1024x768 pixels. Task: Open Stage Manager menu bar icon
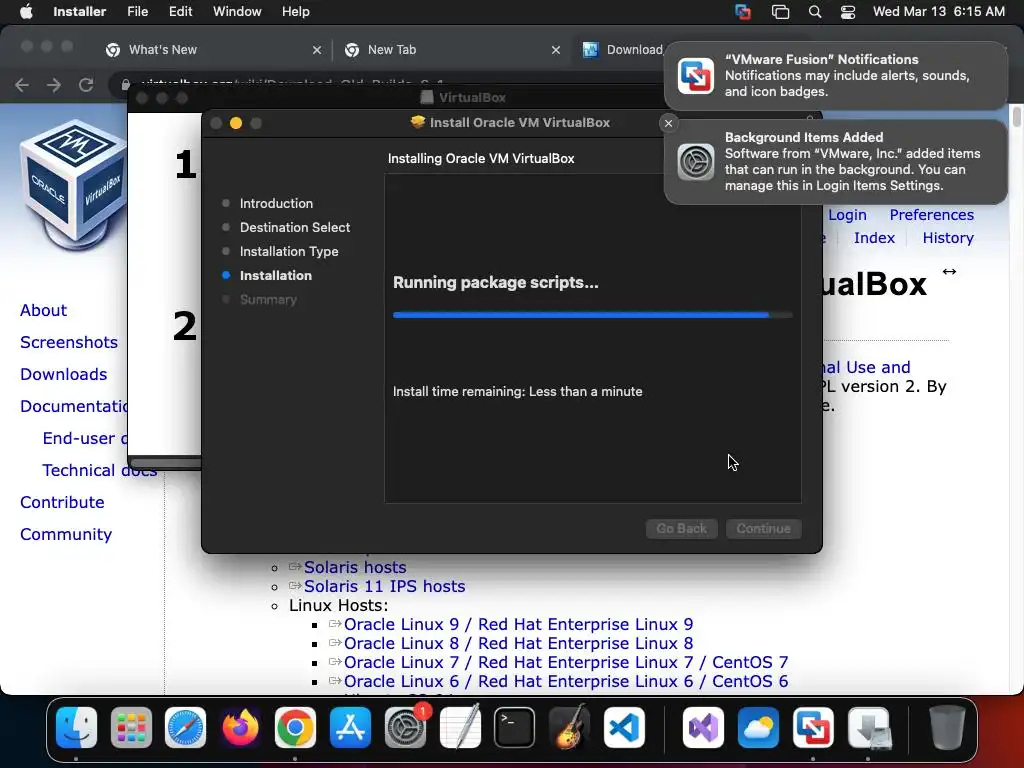pyautogui.click(x=780, y=12)
